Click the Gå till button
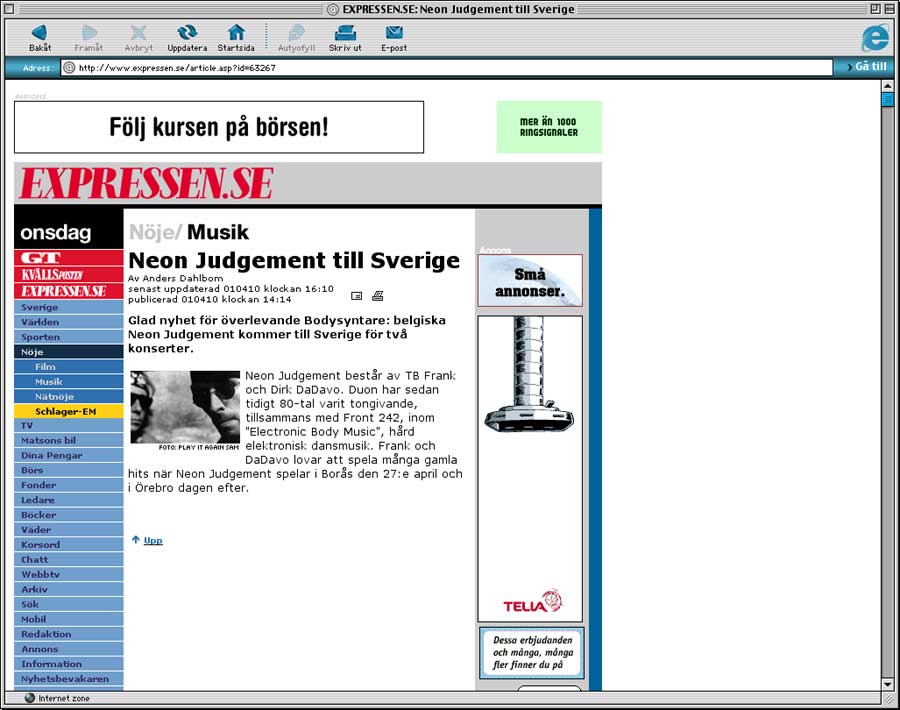The height and width of the screenshot is (710, 900). point(867,67)
